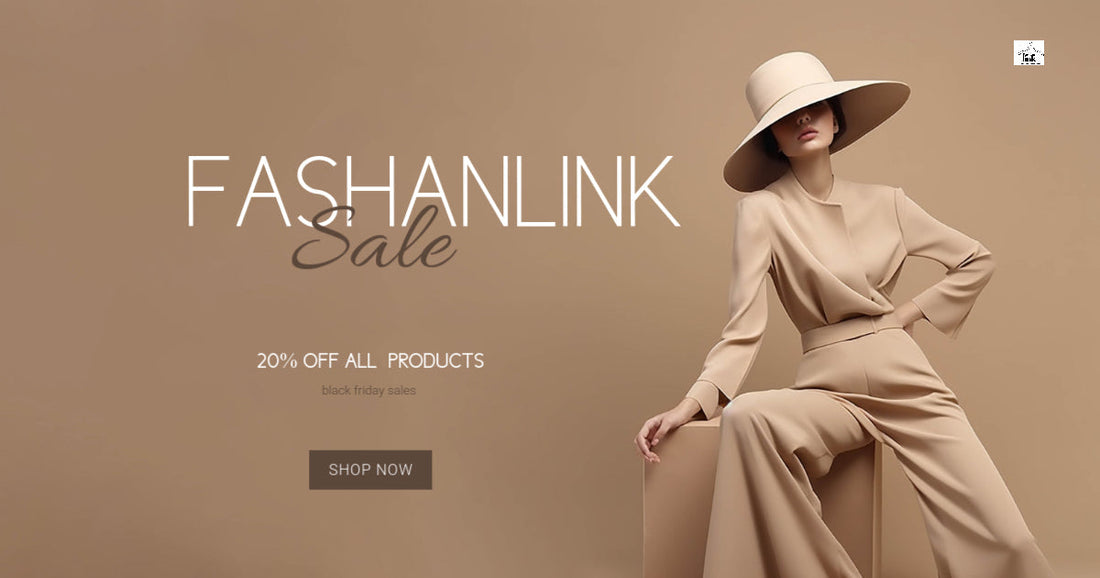Click the word PRODUCTS in the offer line
1100x578 pixels.
[x=436, y=361]
